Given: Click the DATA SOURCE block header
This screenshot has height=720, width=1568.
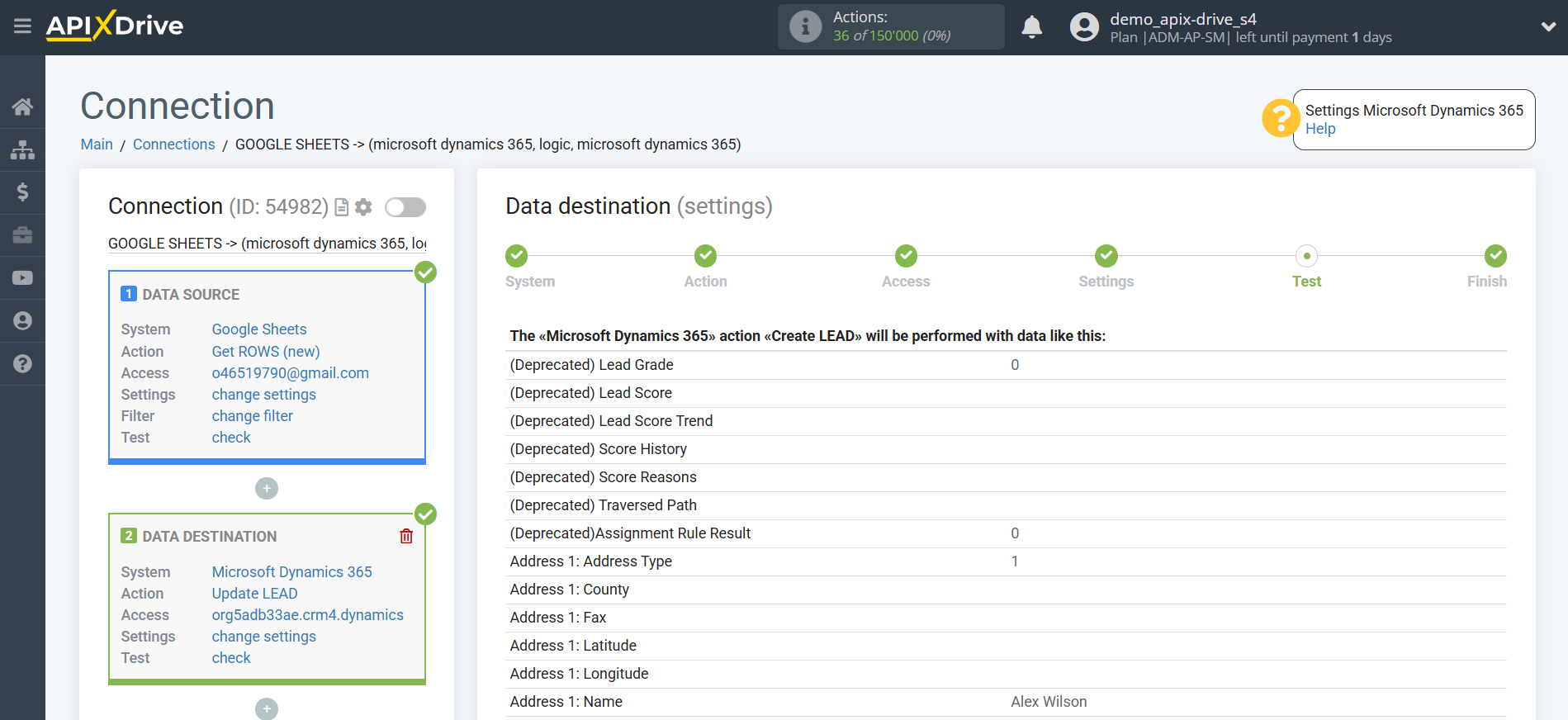Looking at the screenshot, I should click(191, 295).
